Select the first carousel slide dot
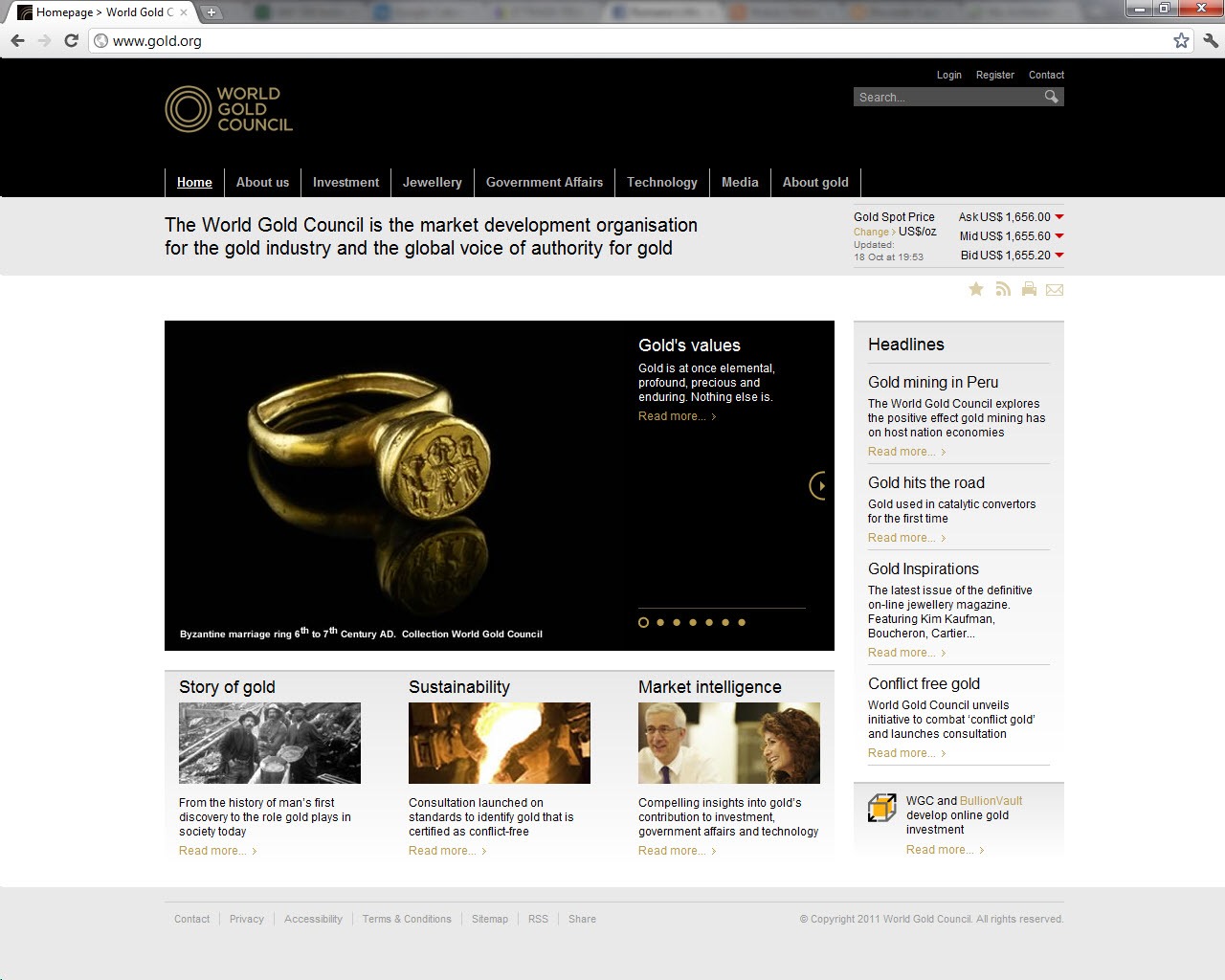This screenshot has height=980, width=1225. pyautogui.click(x=643, y=622)
